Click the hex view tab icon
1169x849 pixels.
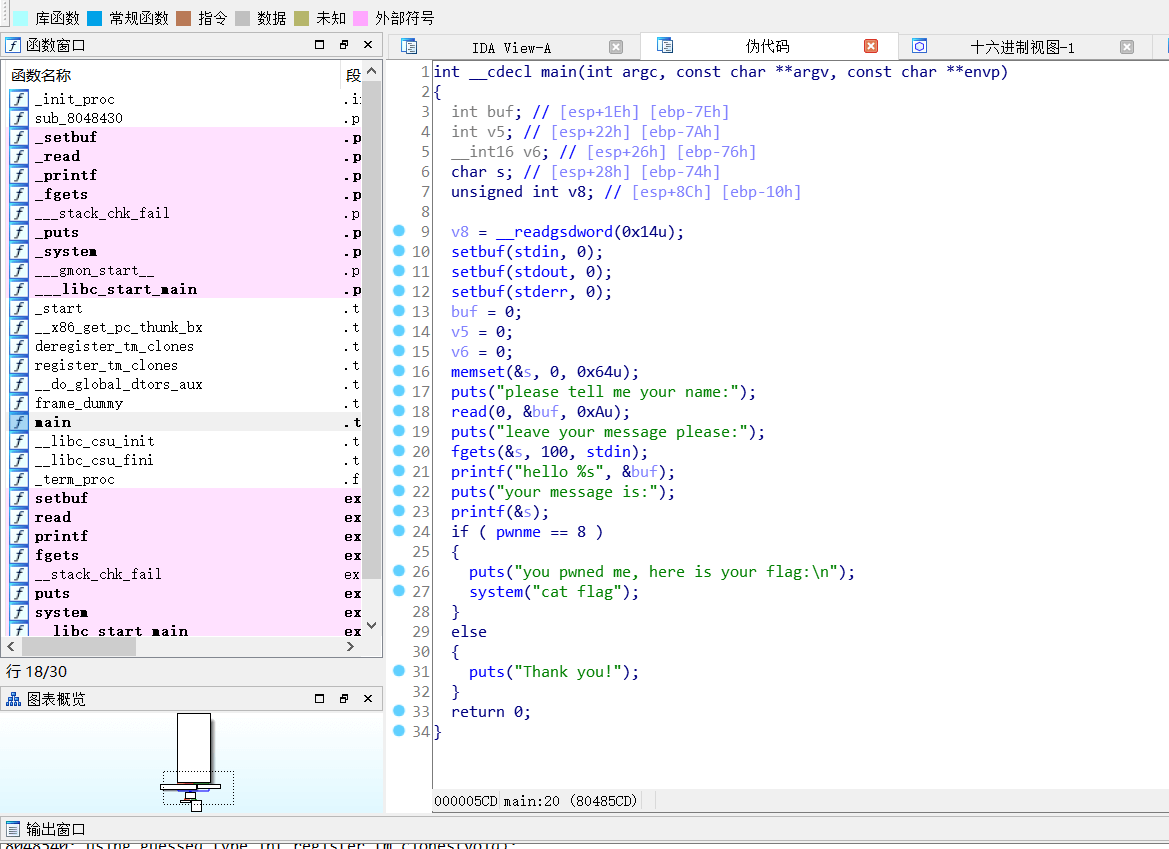pos(920,47)
